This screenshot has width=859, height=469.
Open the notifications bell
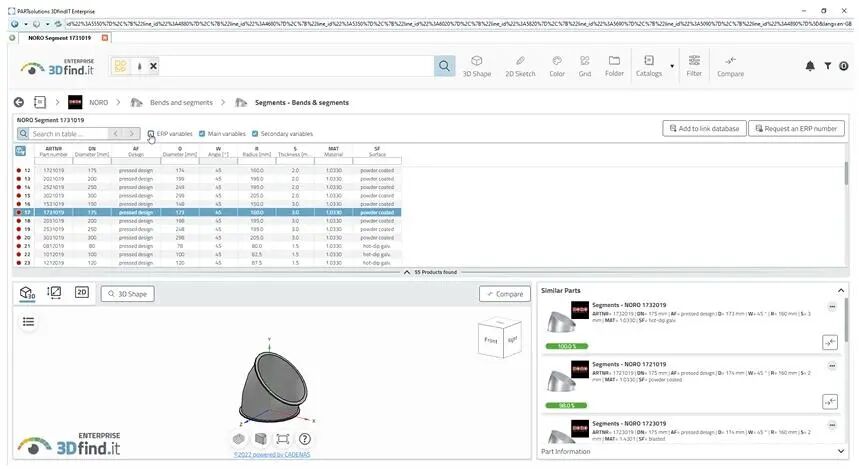(810, 66)
